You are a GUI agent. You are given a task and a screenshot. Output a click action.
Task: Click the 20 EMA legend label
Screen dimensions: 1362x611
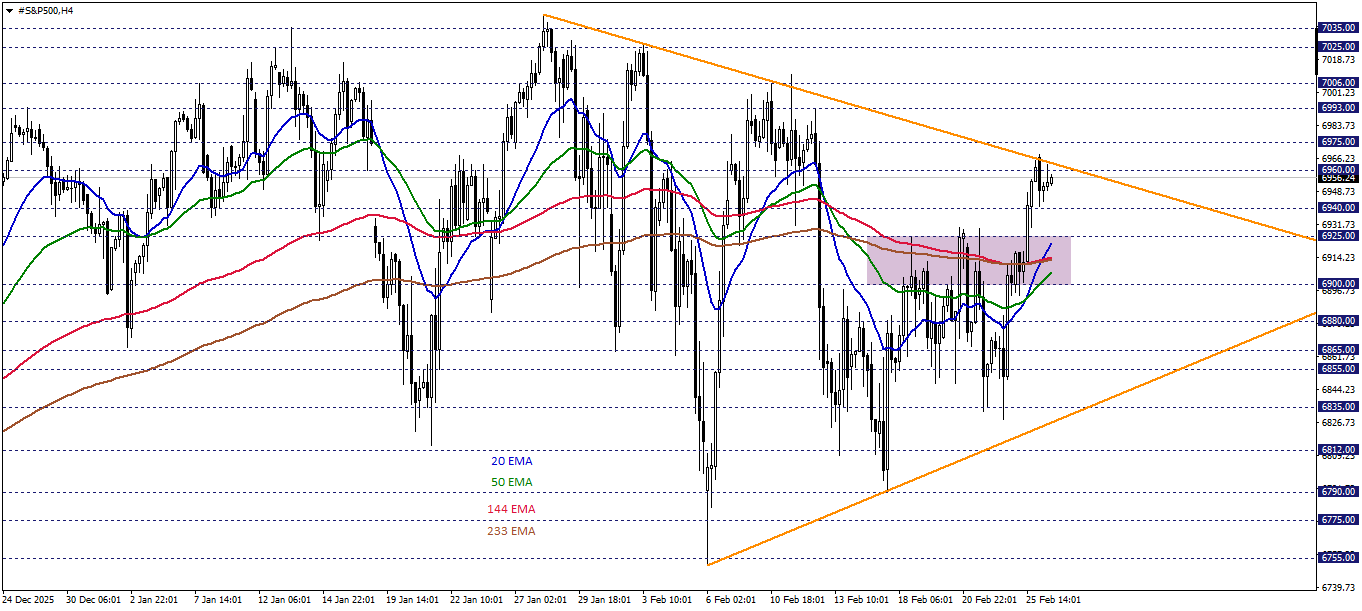(x=510, y=461)
